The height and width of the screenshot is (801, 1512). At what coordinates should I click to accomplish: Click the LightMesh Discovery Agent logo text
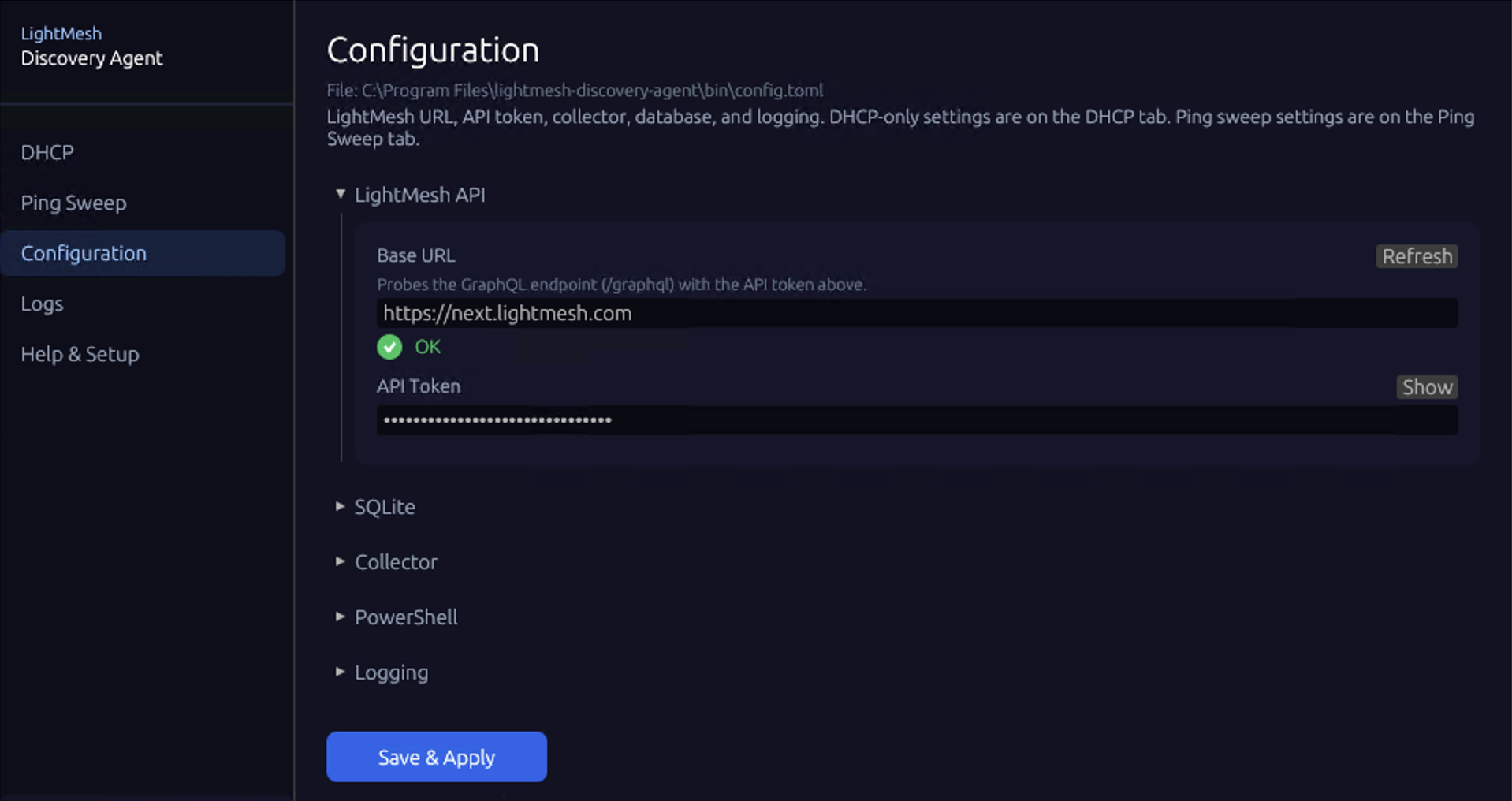pos(91,47)
